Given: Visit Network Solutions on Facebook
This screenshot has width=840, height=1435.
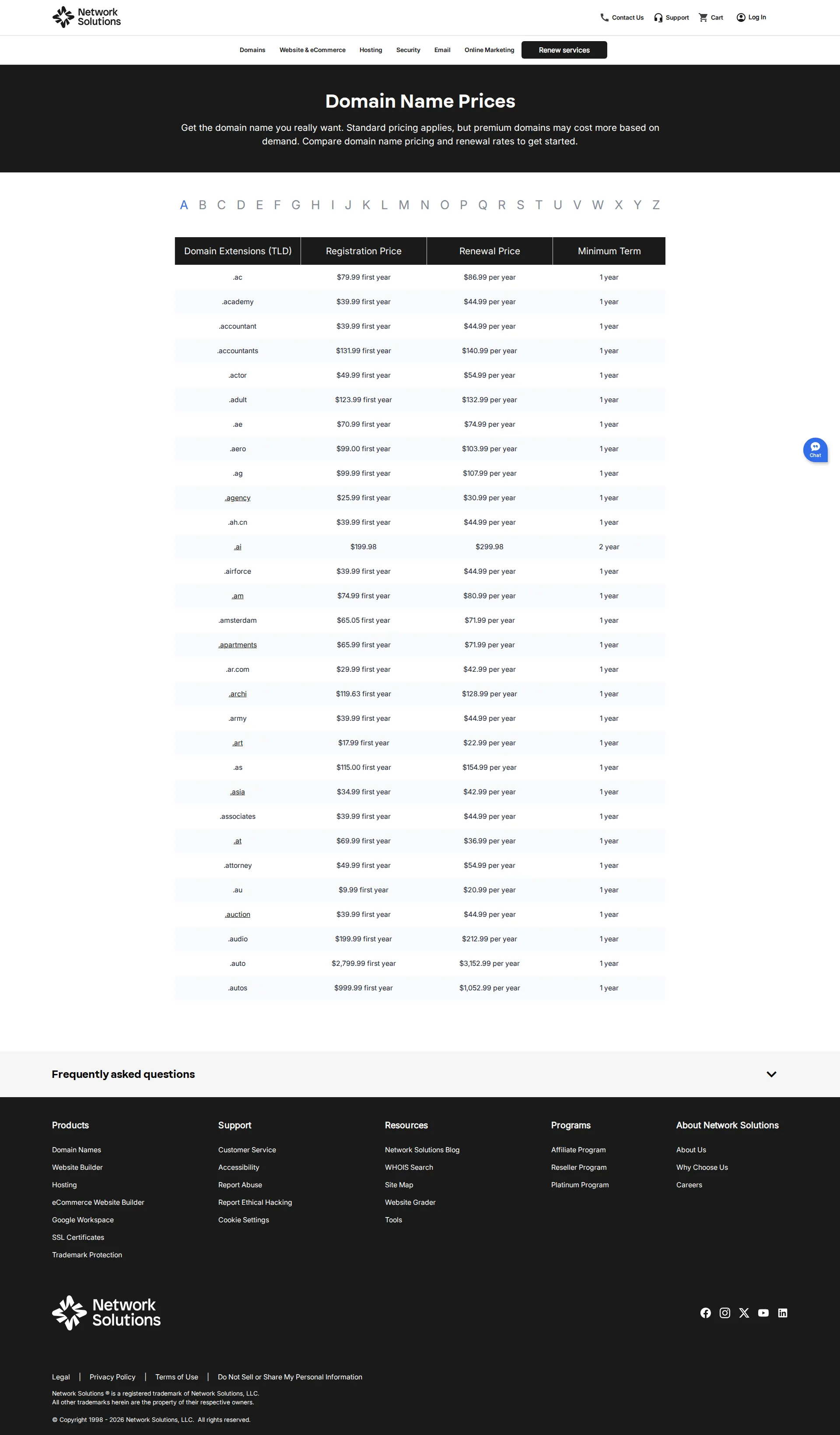Looking at the screenshot, I should tap(706, 1312).
